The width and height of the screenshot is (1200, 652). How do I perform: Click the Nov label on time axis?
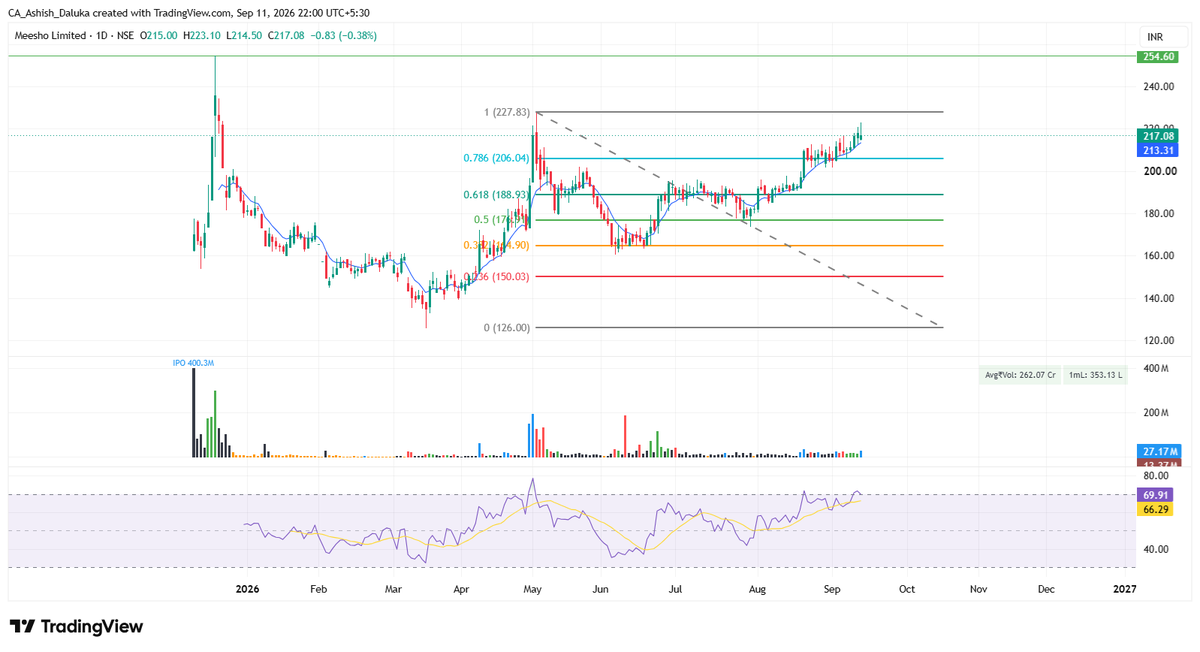click(978, 590)
